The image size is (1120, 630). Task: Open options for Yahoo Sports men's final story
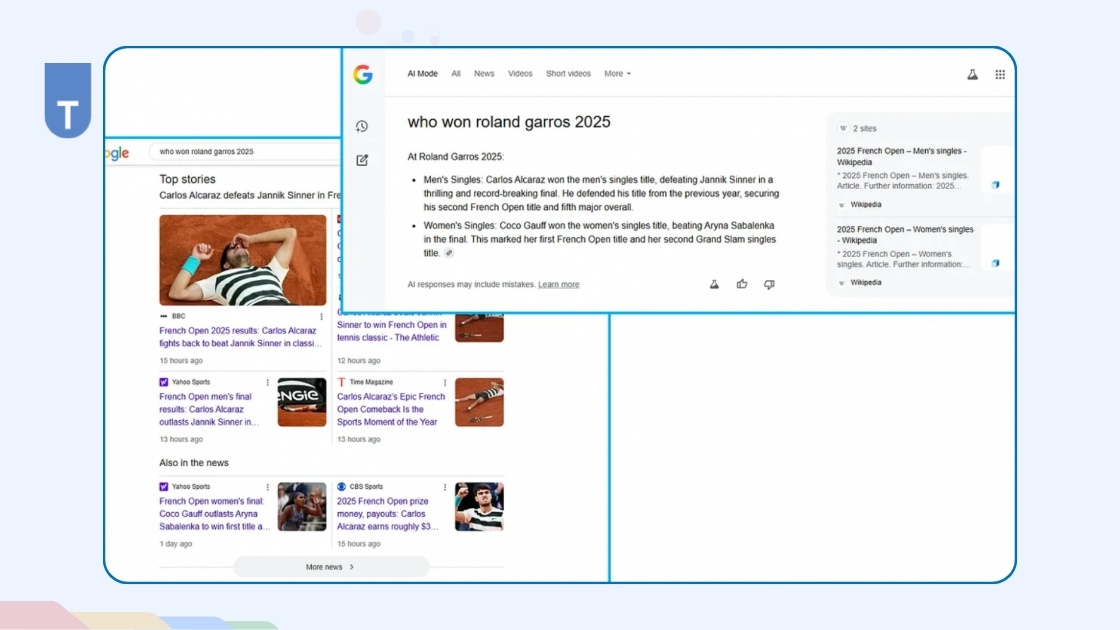pyautogui.click(x=268, y=383)
